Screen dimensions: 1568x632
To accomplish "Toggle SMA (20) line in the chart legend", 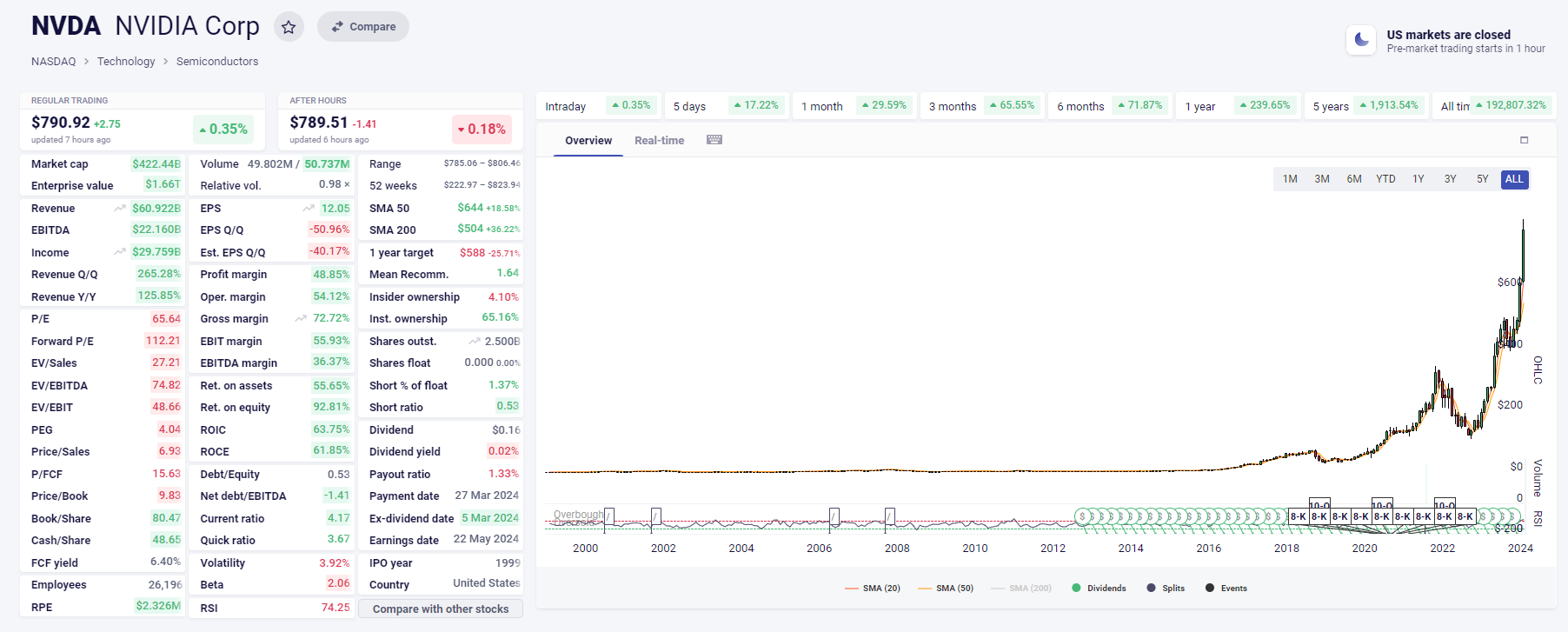I will [872, 589].
